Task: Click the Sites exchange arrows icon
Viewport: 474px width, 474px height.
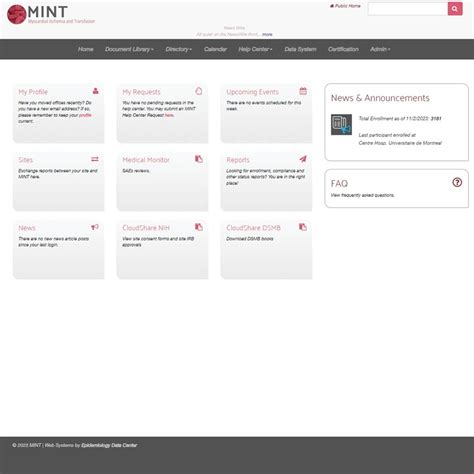Action: (x=95, y=159)
